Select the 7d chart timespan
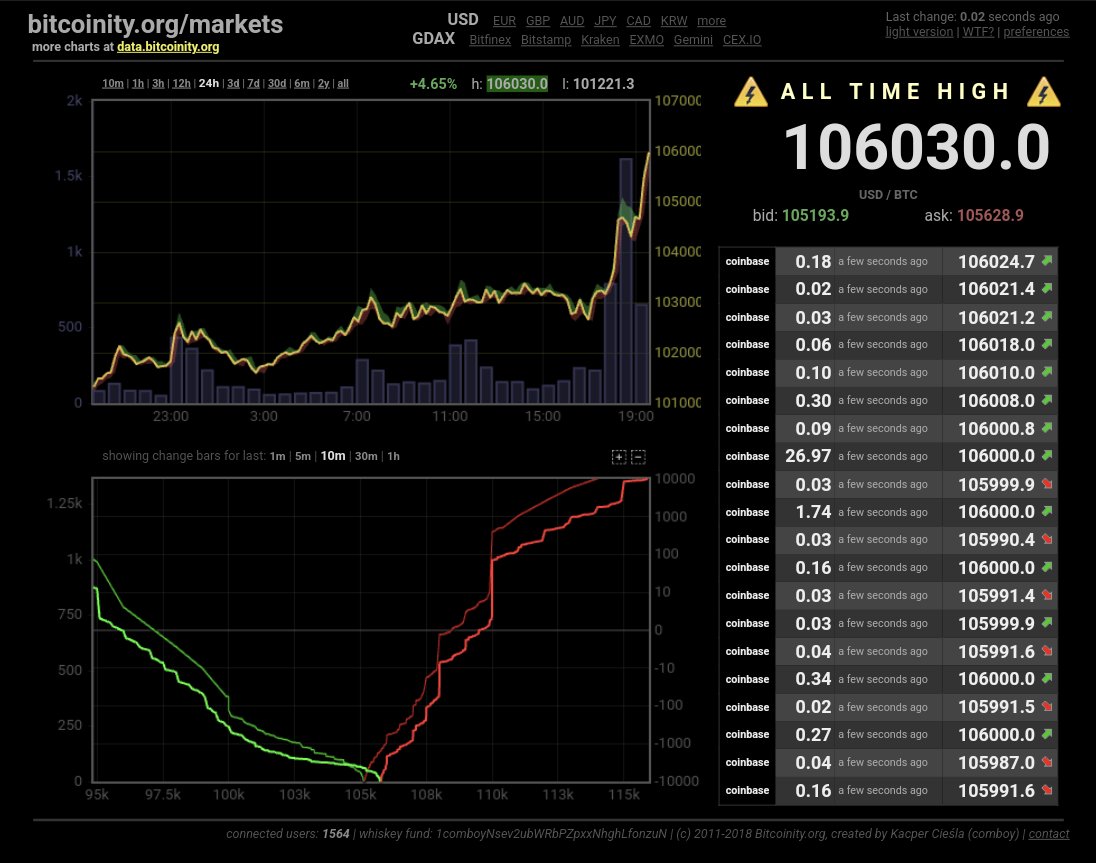The image size is (1096, 863). pos(253,83)
